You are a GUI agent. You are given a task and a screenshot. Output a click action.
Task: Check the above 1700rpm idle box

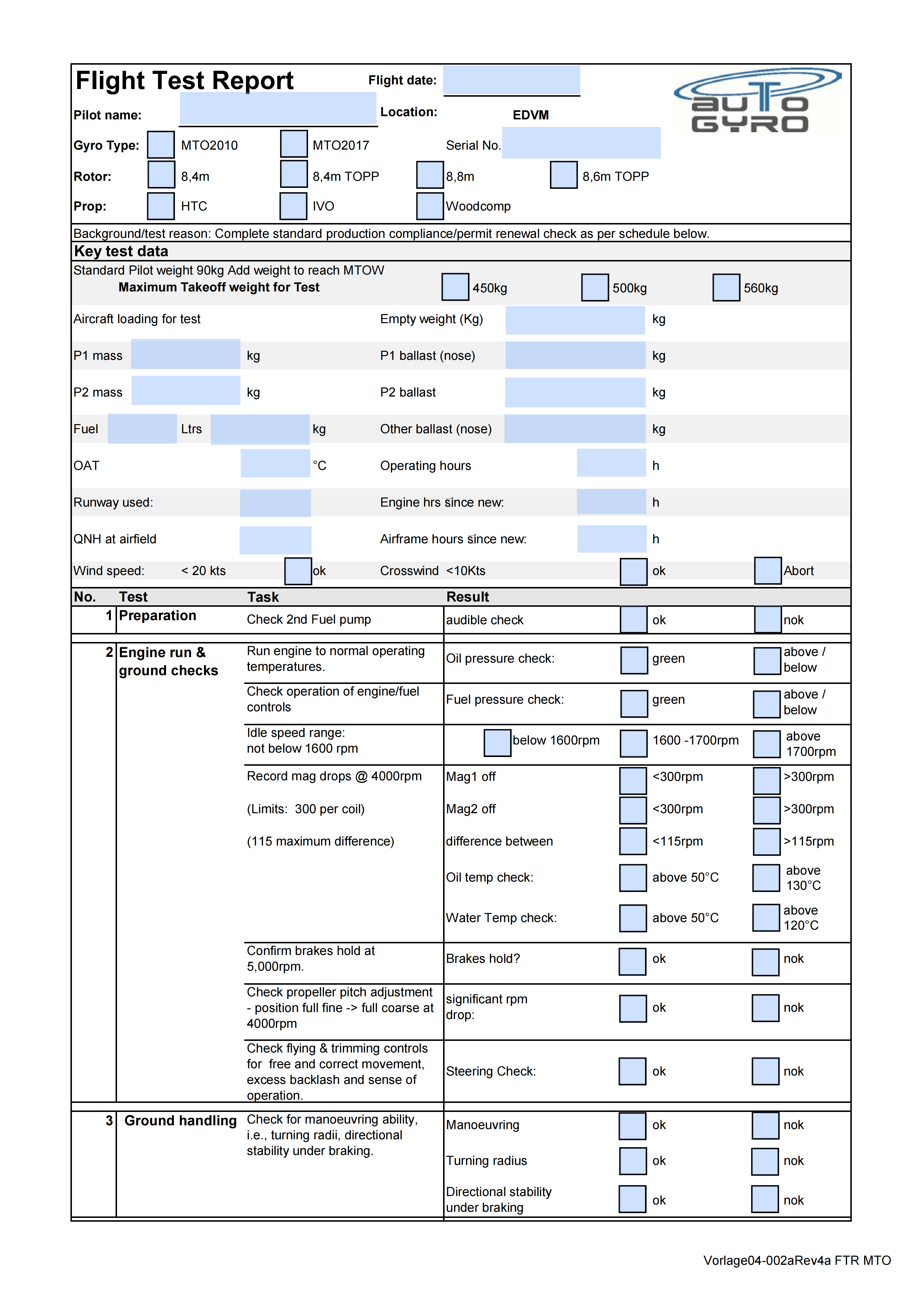coord(767,744)
